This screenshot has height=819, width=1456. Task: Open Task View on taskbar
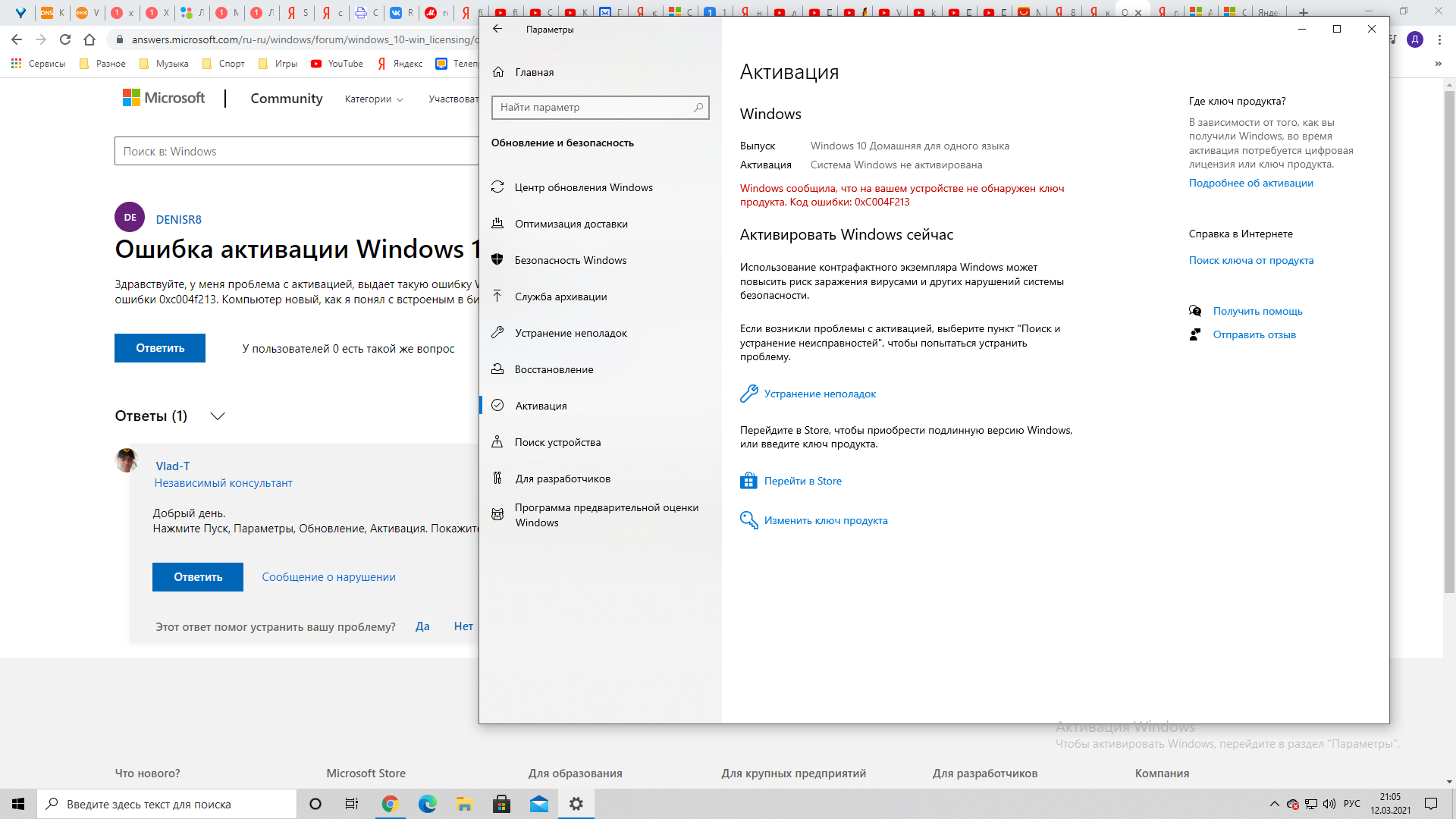[x=351, y=804]
